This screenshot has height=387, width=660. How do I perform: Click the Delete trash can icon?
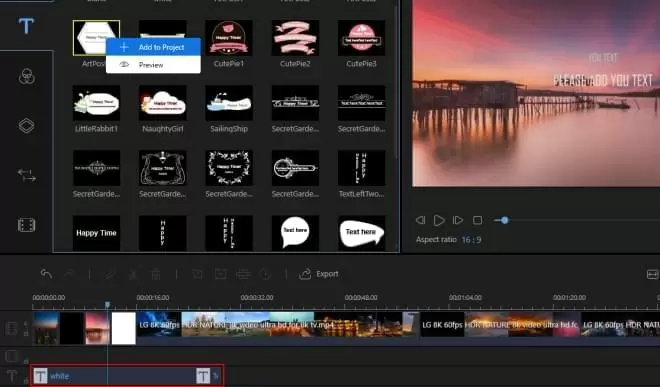156,274
